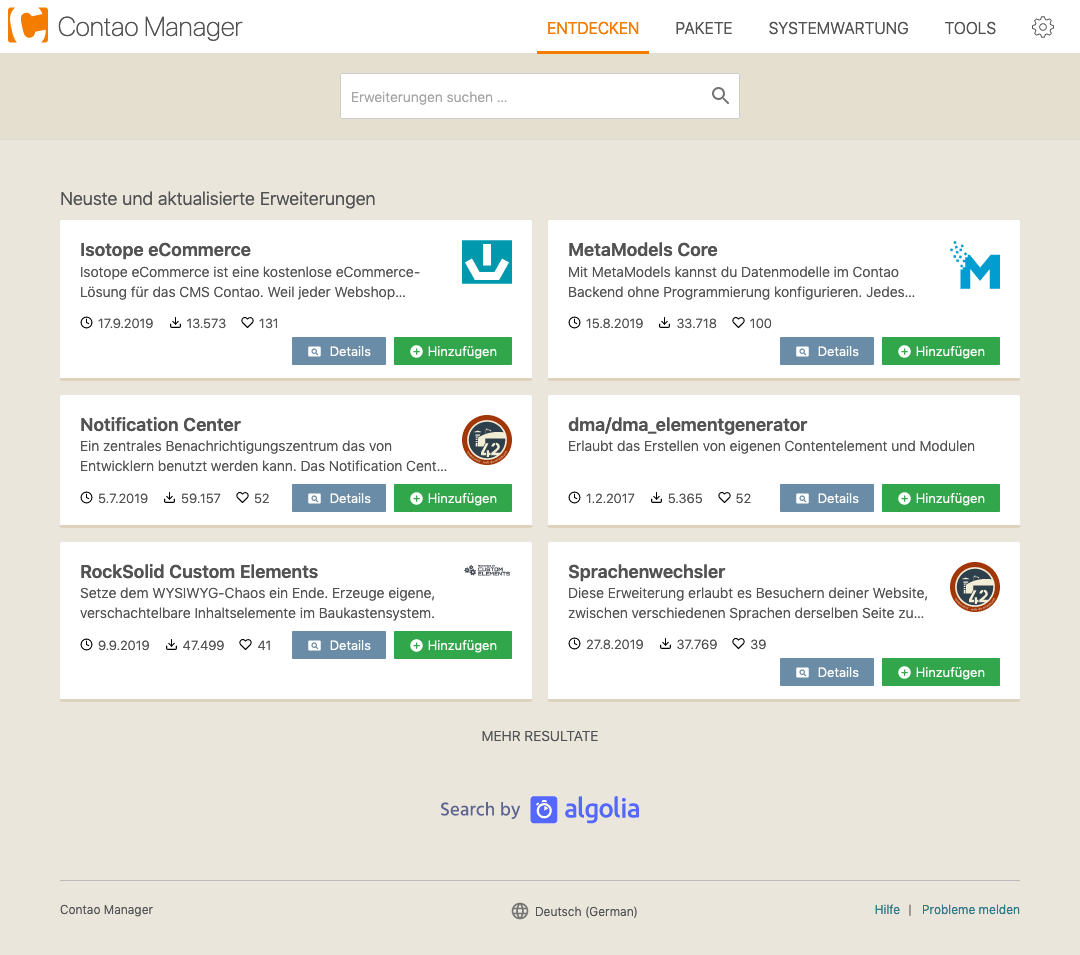The height and width of the screenshot is (955, 1080).
Task: Click the Notification Center title
Action: 160,424
